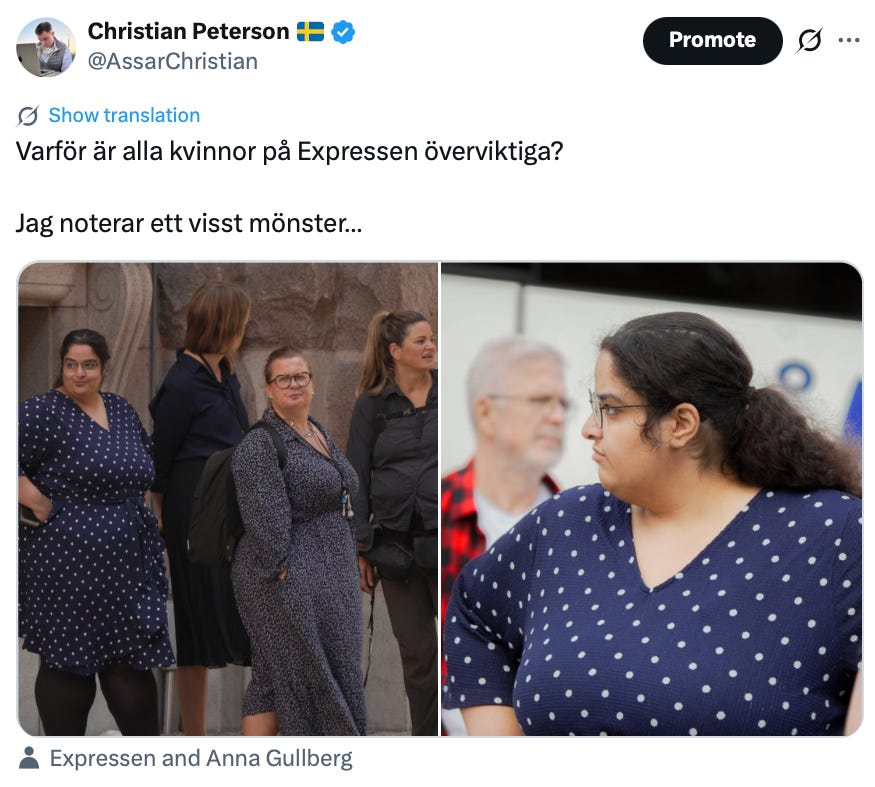This screenshot has width=875, height=787.
Task: Open Christian Peterson's profile avatar
Action: tap(46, 47)
